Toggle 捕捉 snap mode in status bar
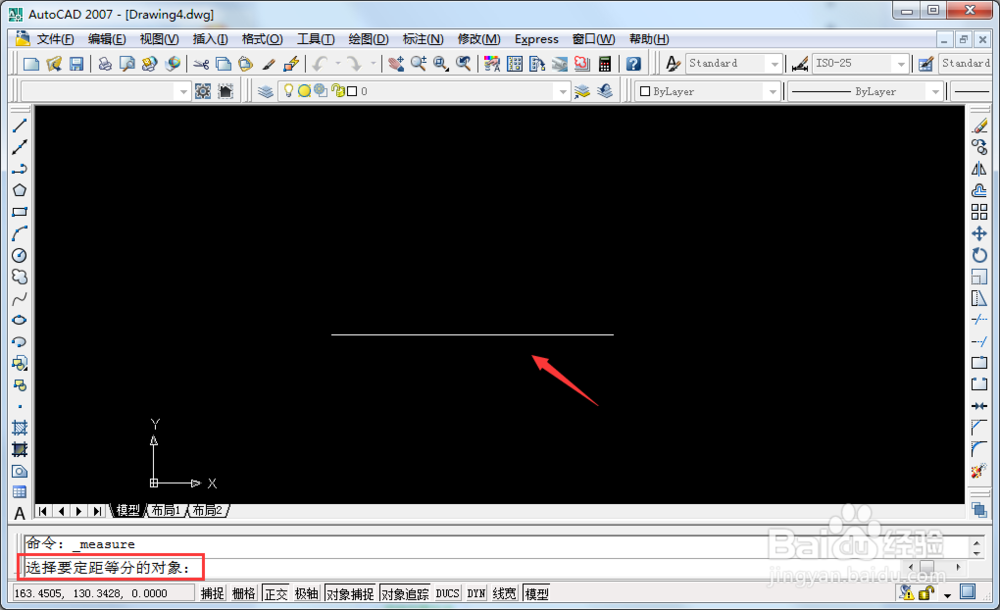The height and width of the screenshot is (610, 1000). click(x=212, y=593)
